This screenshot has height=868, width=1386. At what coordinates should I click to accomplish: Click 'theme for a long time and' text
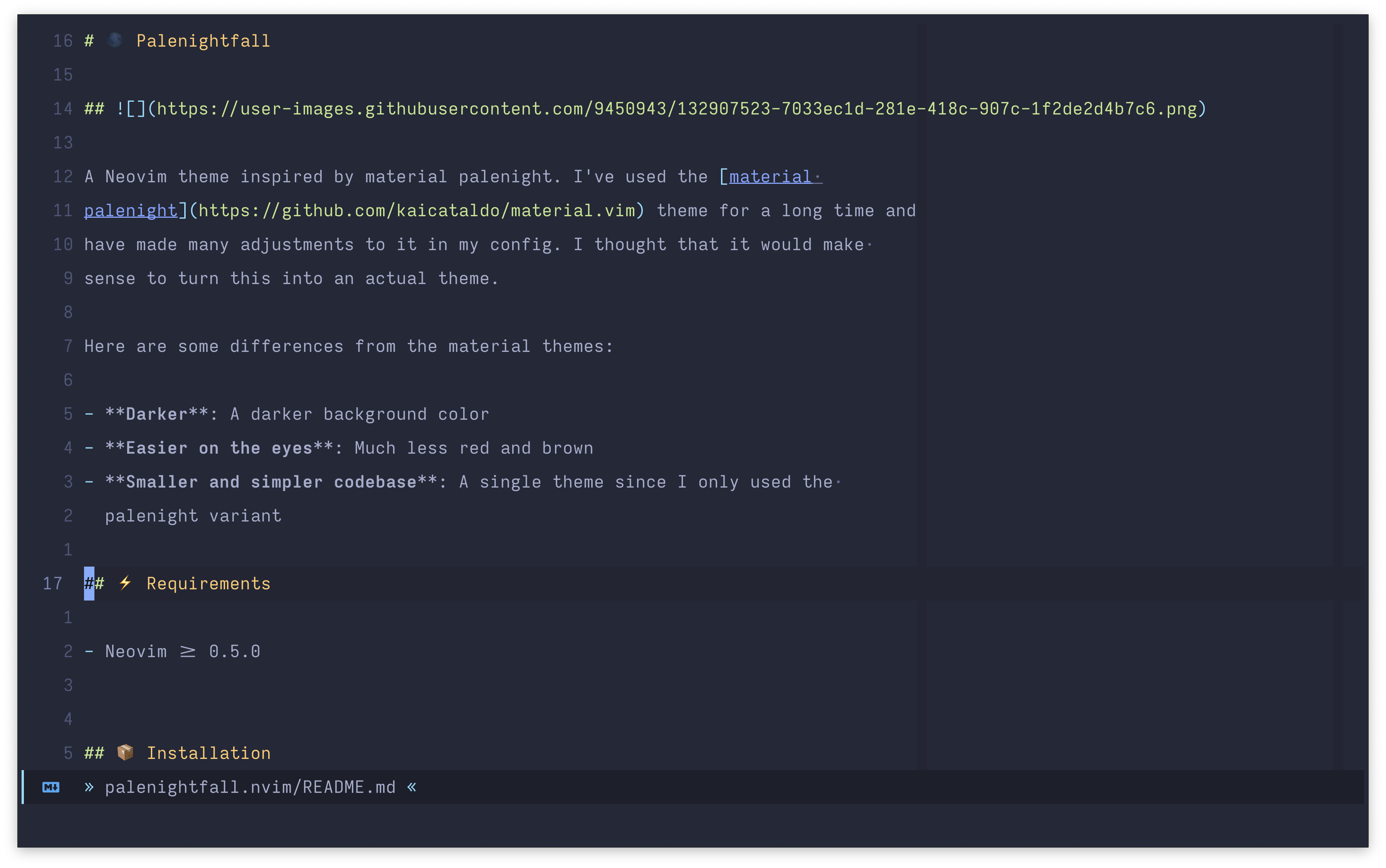point(786,211)
